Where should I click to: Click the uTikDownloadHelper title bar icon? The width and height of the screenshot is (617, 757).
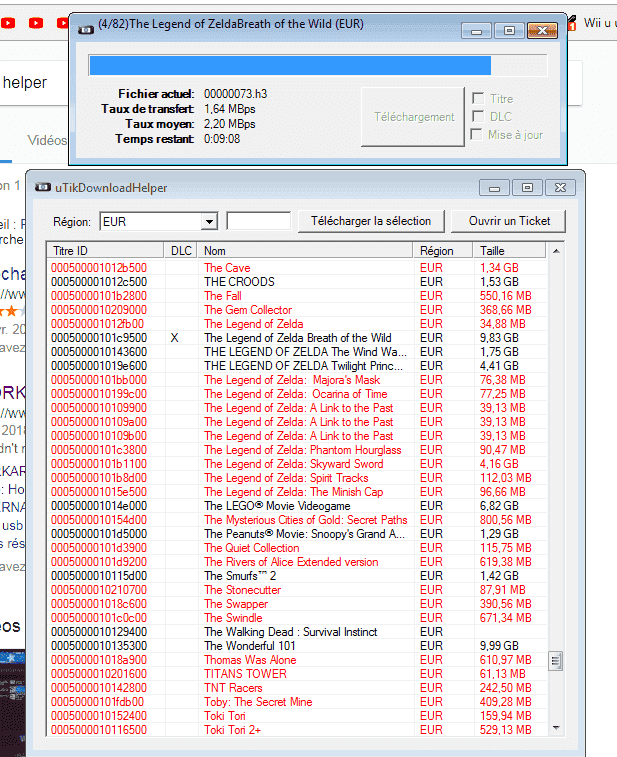43,187
